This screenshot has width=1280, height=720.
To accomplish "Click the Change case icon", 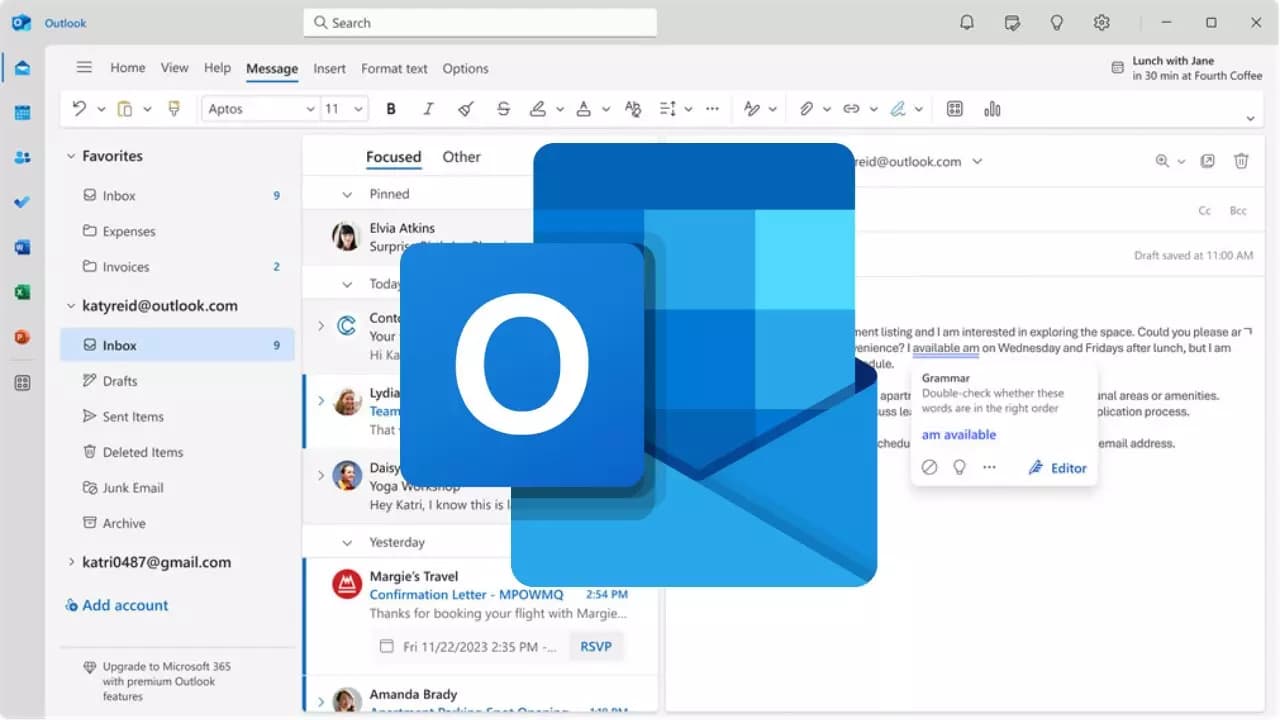I will pyautogui.click(x=633, y=109).
